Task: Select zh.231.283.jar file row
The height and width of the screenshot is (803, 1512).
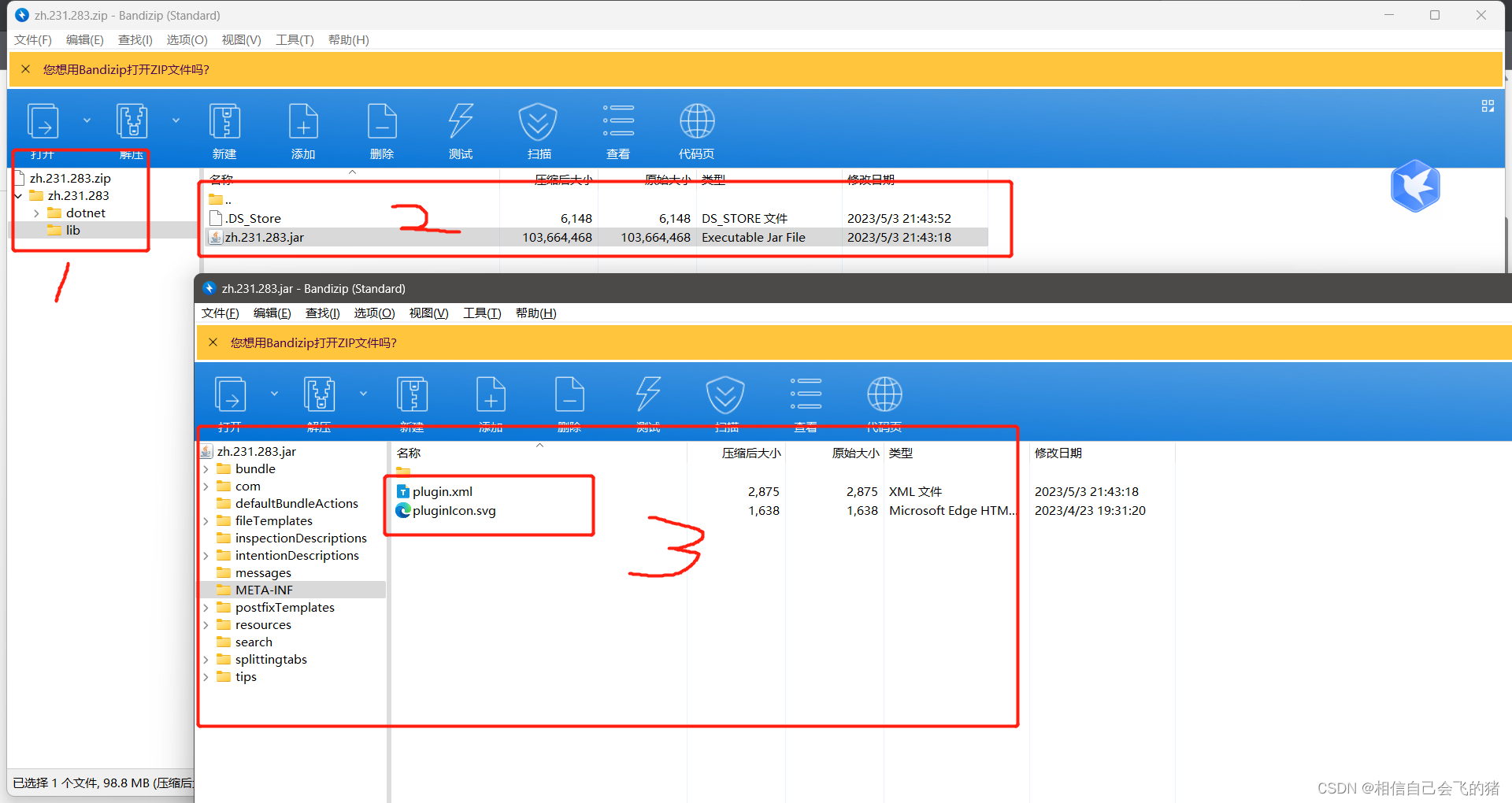Action: (596, 238)
